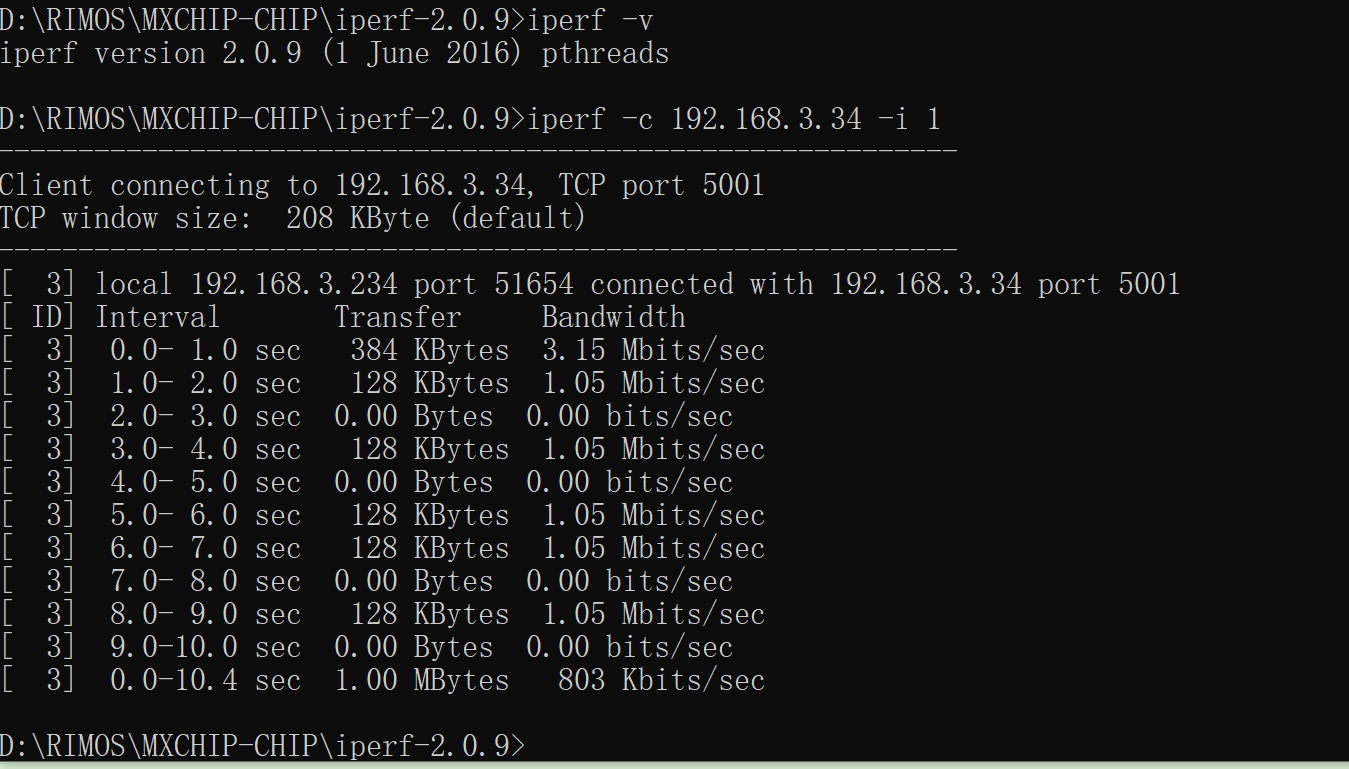
Task: Click the iperf version 2.0.9 output line
Action: point(334,53)
